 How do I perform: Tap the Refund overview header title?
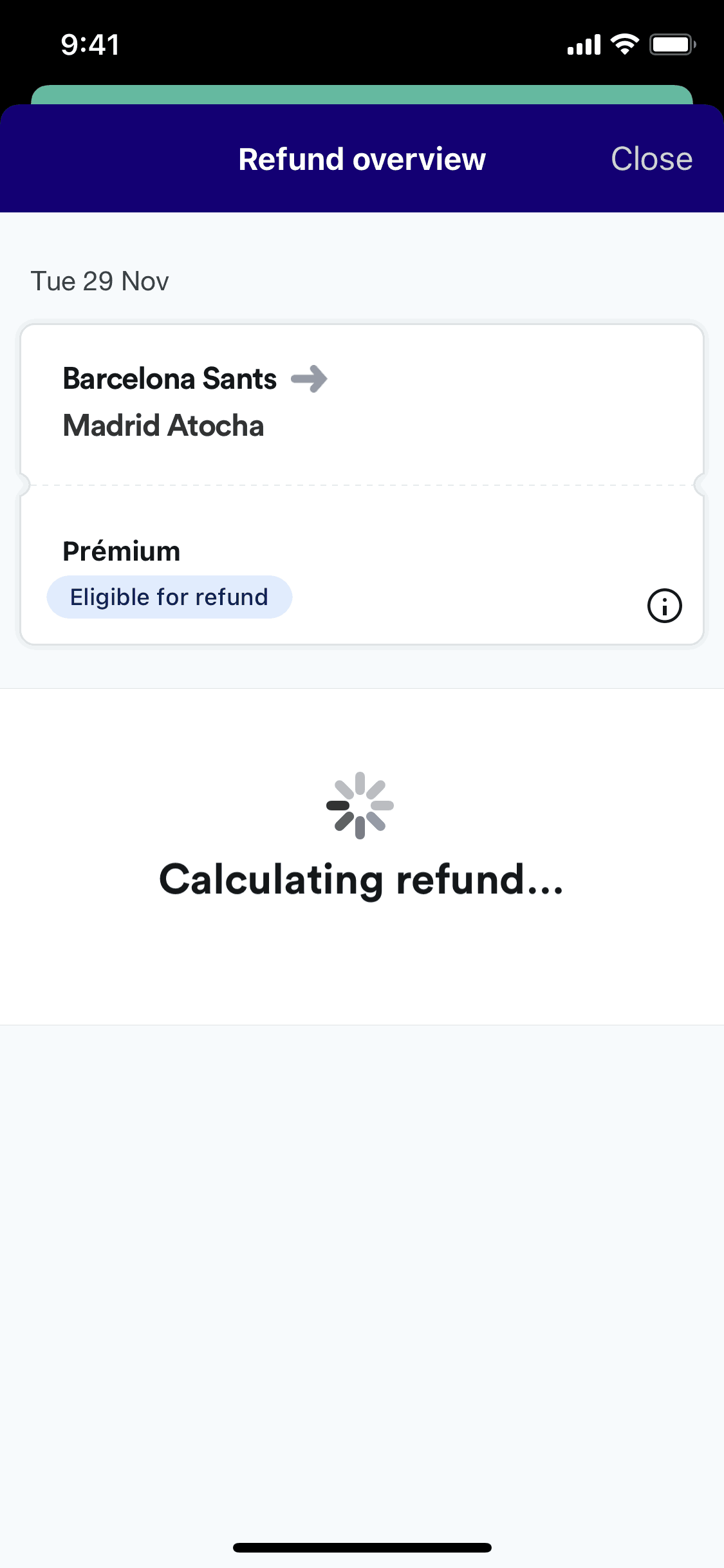362,159
